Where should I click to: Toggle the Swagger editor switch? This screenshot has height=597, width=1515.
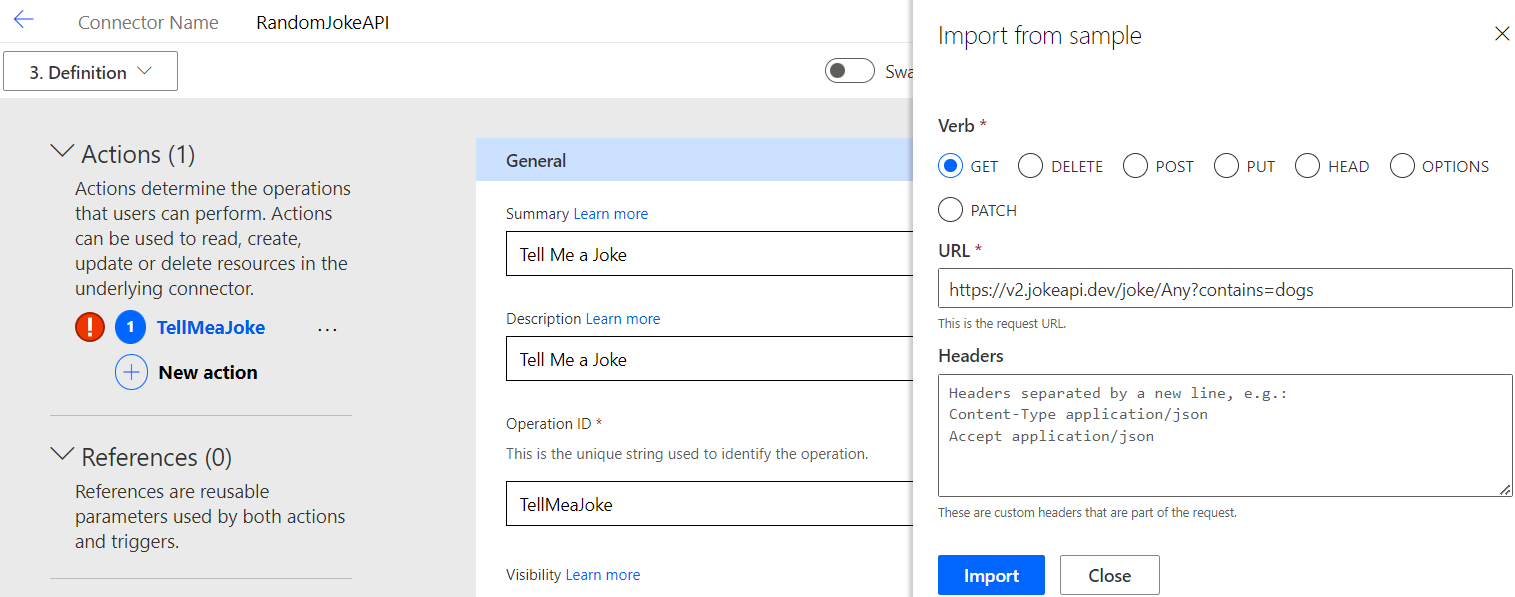click(849, 71)
